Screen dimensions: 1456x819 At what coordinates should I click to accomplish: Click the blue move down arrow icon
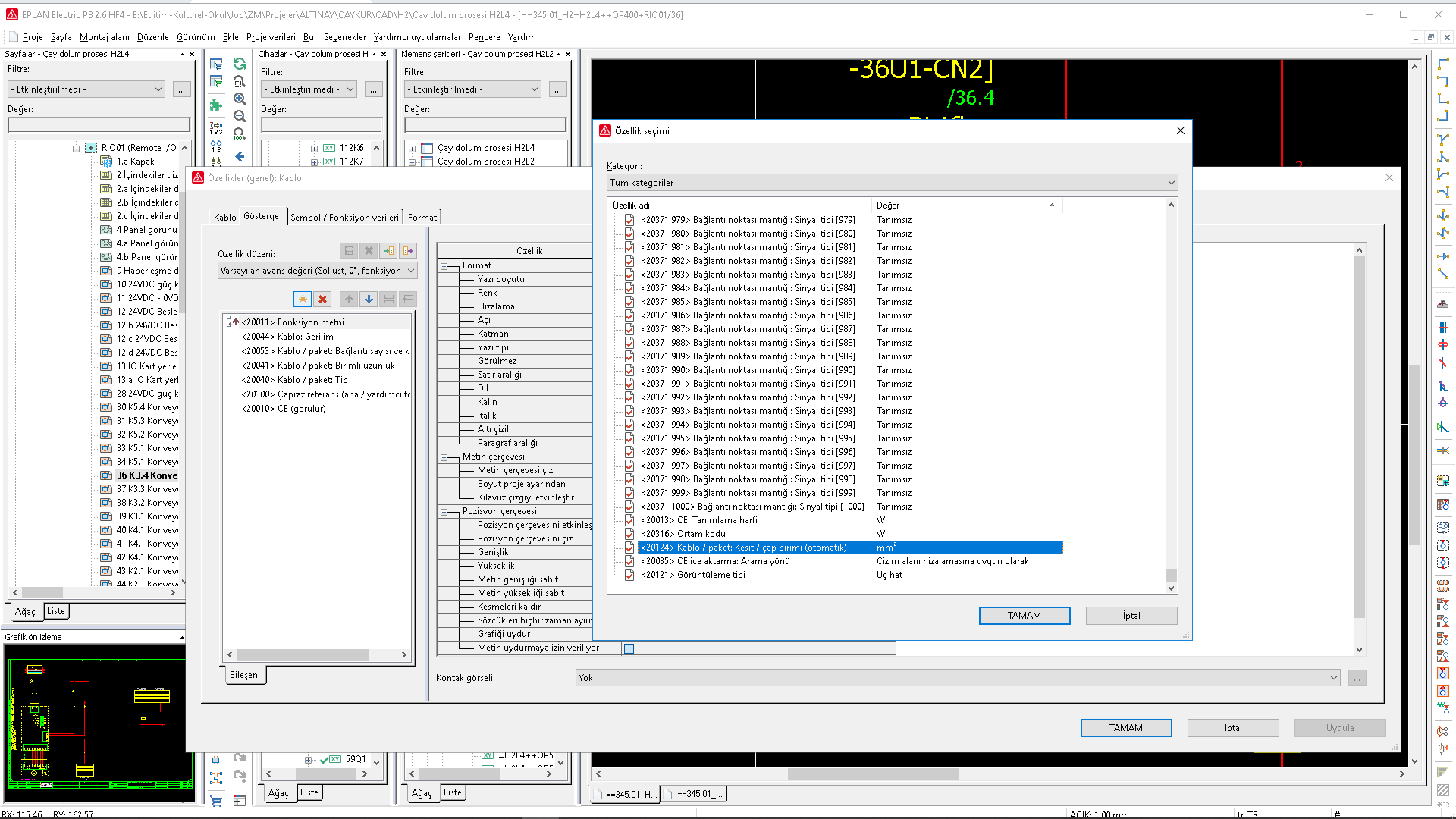point(369,299)
